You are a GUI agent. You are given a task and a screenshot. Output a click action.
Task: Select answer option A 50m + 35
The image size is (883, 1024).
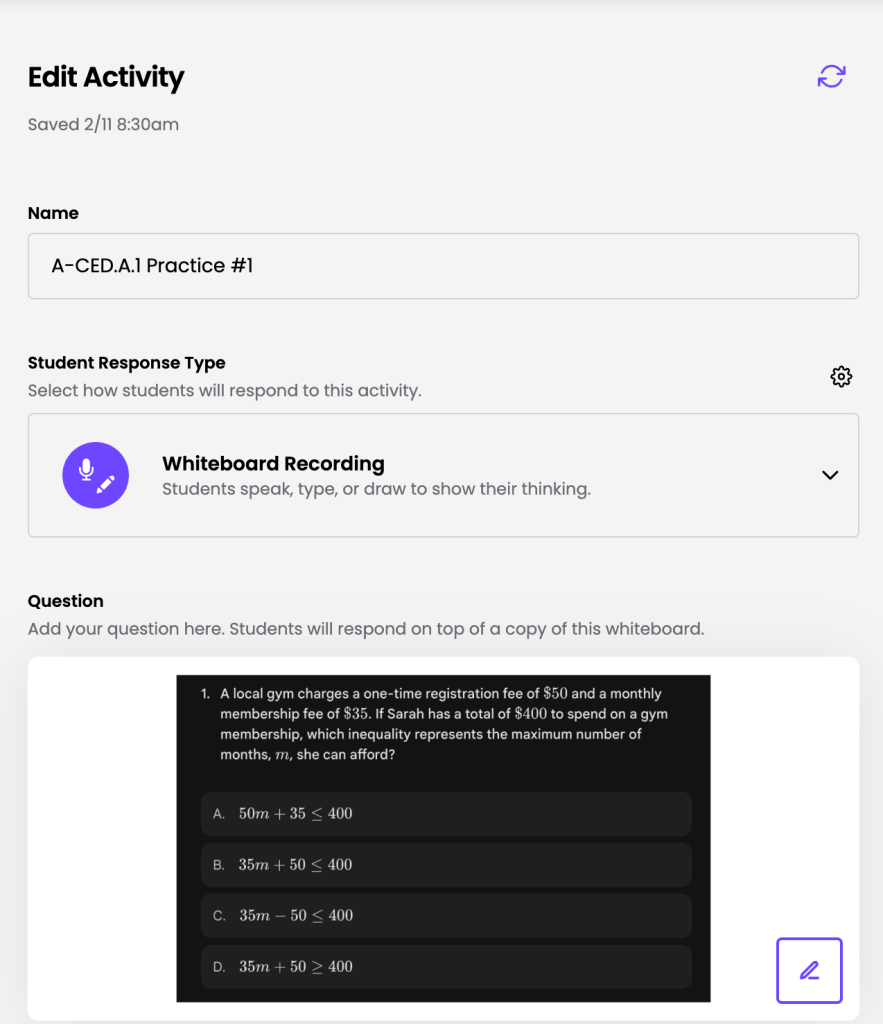click(446, 814)
